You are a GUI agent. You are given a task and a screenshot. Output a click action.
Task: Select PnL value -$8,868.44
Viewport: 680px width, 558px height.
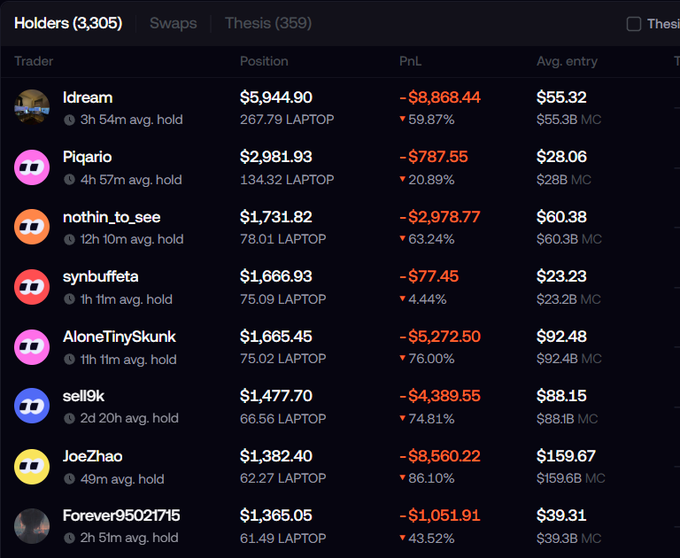coord(440,98)
